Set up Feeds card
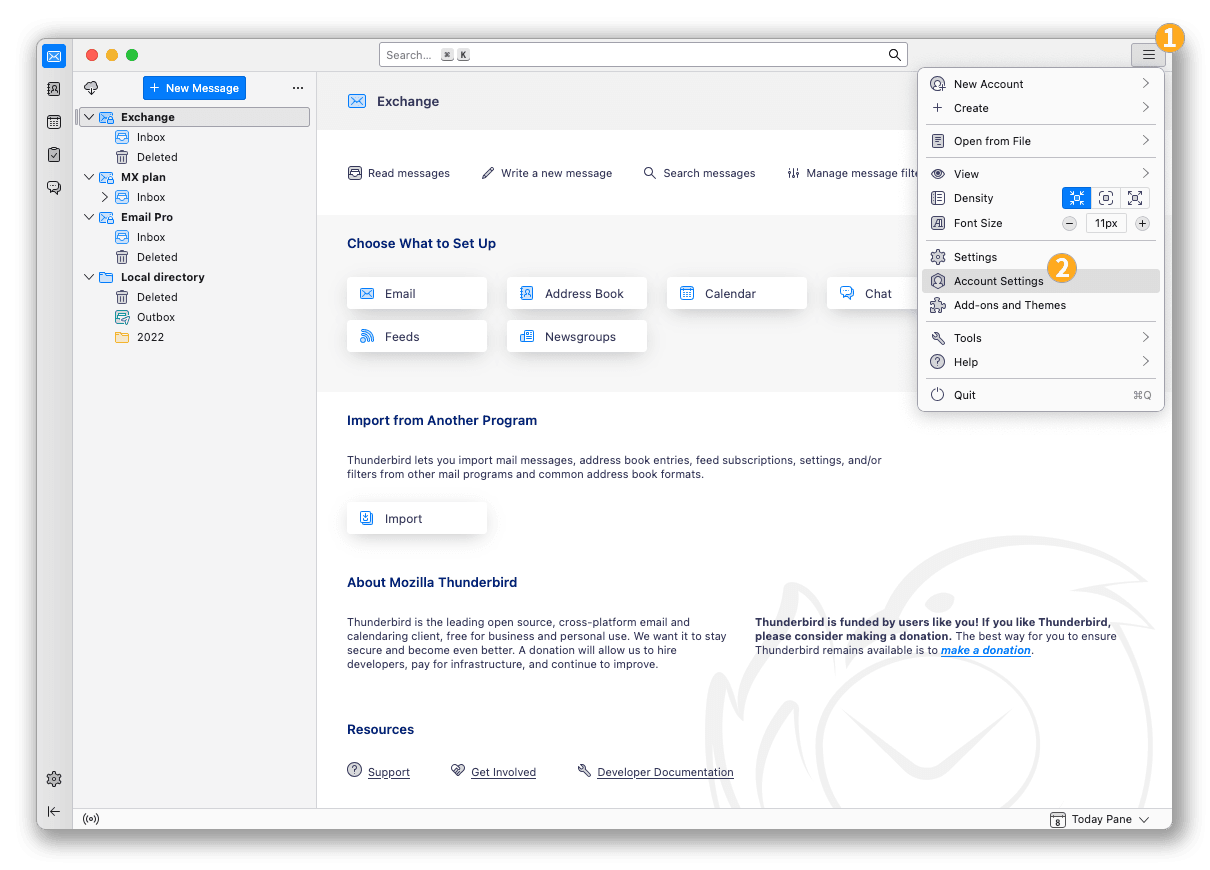 [x=417, y=336]
